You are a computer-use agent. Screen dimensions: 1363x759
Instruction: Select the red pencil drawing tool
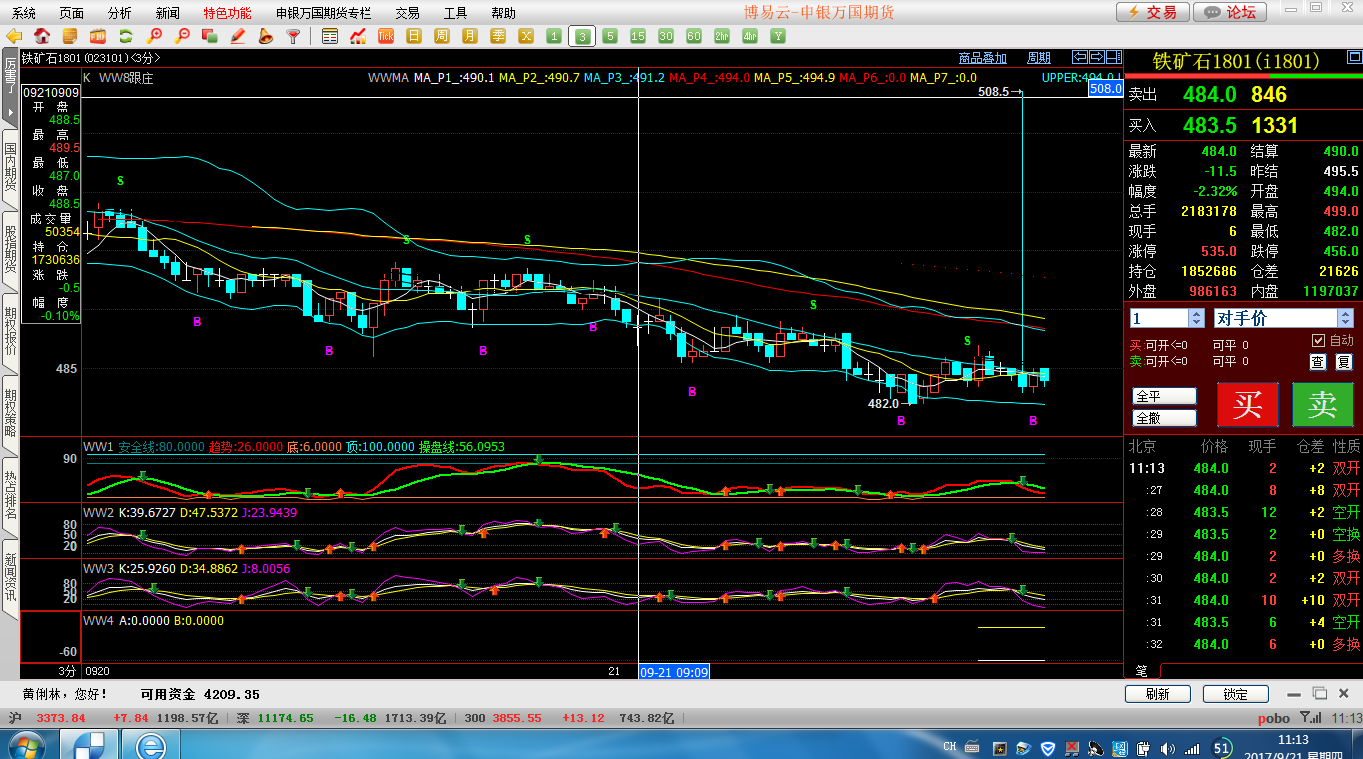click(238, 36)
